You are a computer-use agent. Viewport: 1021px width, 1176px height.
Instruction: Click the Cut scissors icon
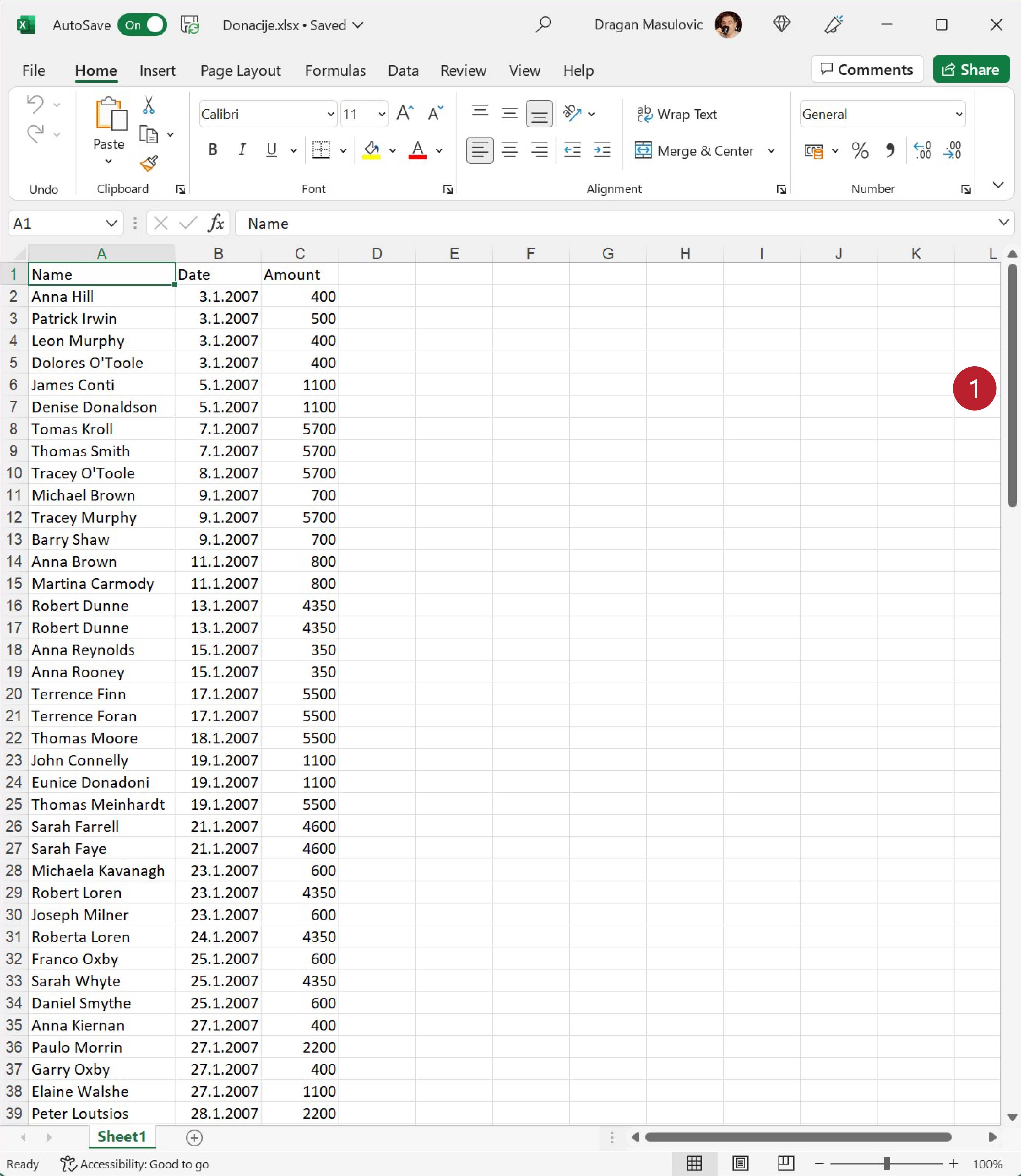click(x=149, y=105)
